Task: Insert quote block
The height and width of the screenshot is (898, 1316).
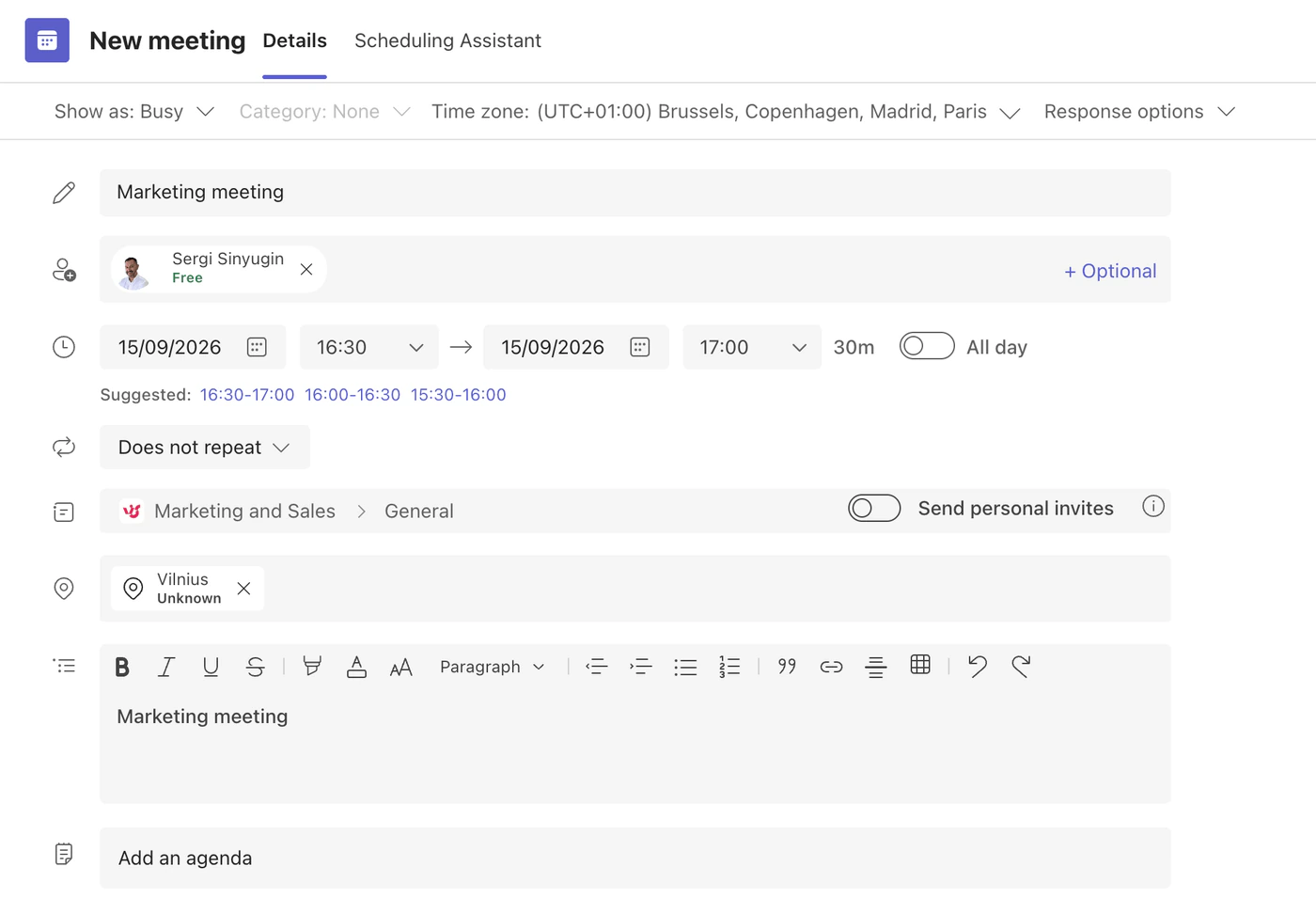Action: click(x=787, y=667)
